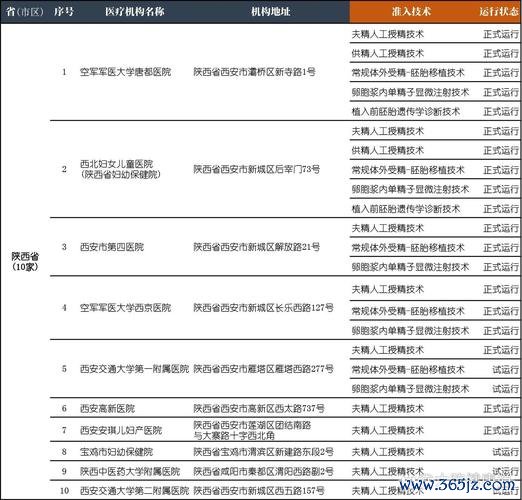This screenshot has width=522, height=500.
Task: Select 夫精人工授精技术 for 西安高新医院
Action: coord(388,408)
